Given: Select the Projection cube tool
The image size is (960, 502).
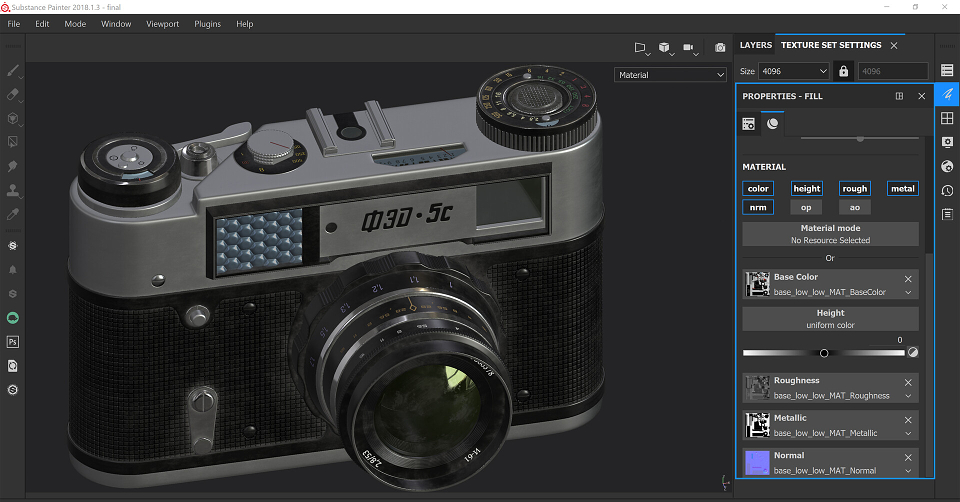Looking at the screenshot, I should coord(12,118).
